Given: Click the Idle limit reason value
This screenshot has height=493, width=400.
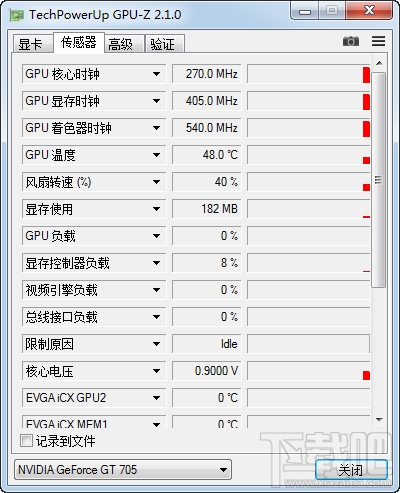Looking at the screenshot, I should [207, 344].
